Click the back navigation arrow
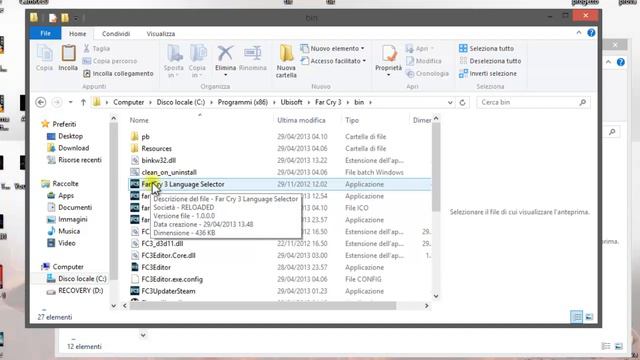Image resolution: width=640 pixels, height=360 pixels. pyautogui.click(x=40, y=102)
